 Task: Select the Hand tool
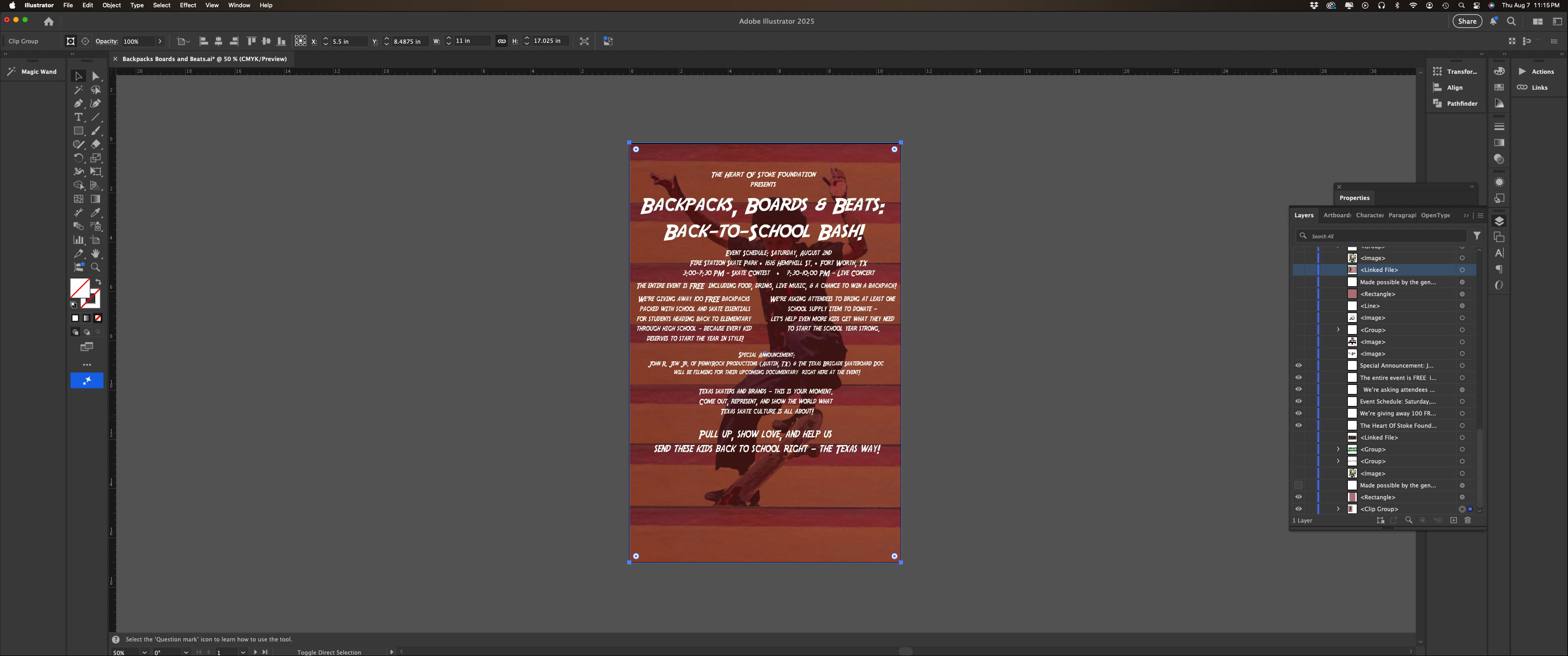pos(96,253)
